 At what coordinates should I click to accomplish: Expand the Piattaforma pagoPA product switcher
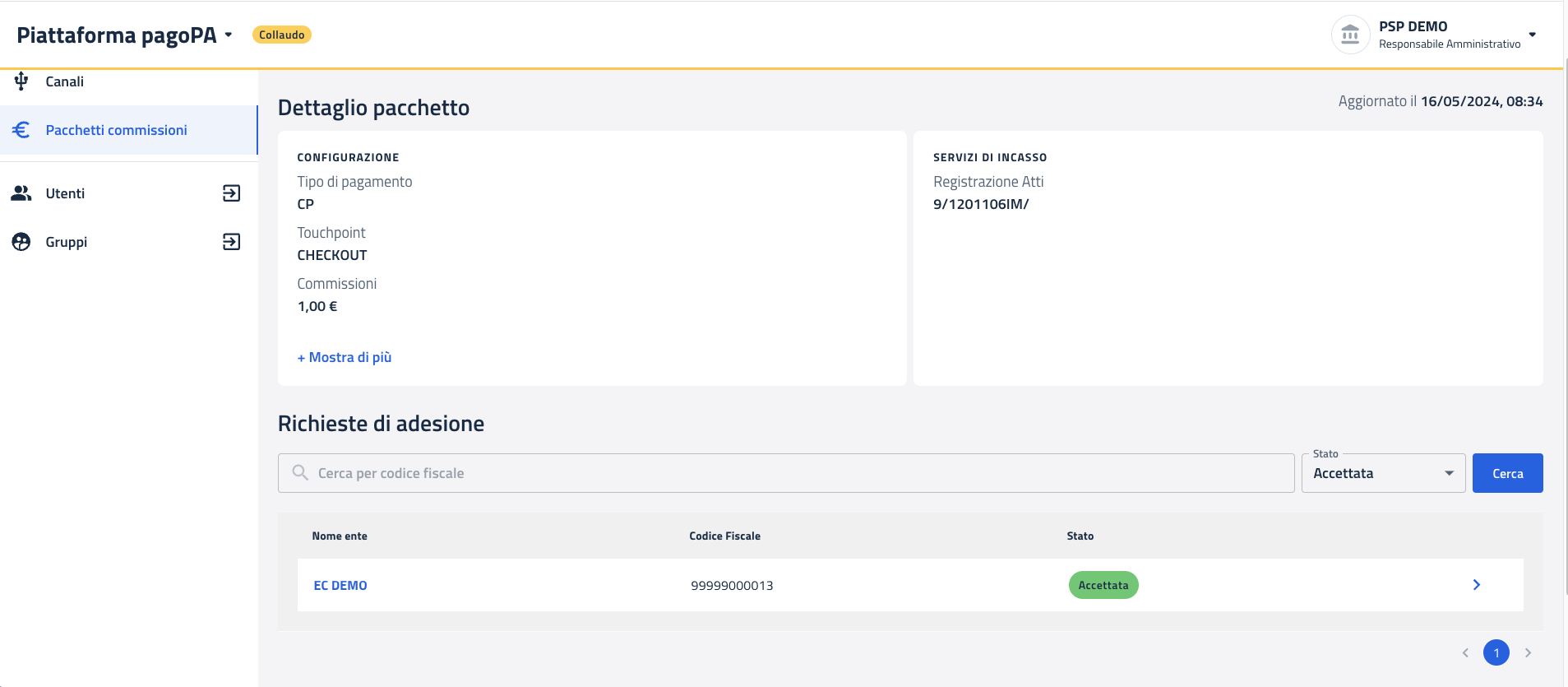[x=229, y=35]
